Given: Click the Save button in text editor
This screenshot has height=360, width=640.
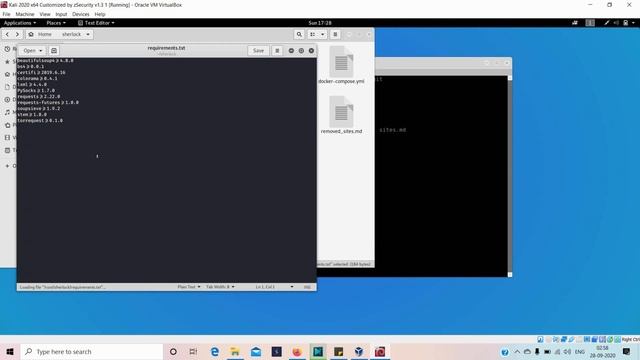Looking at the screenshot, I should point(258,51).
